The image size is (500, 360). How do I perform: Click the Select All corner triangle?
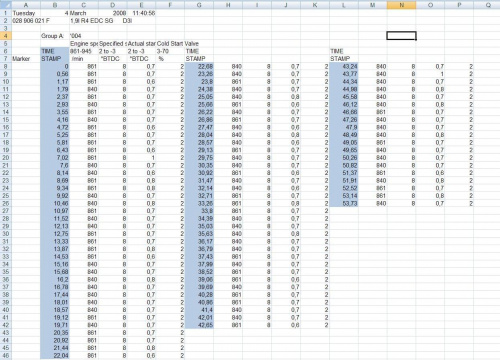tap(6, 5)
